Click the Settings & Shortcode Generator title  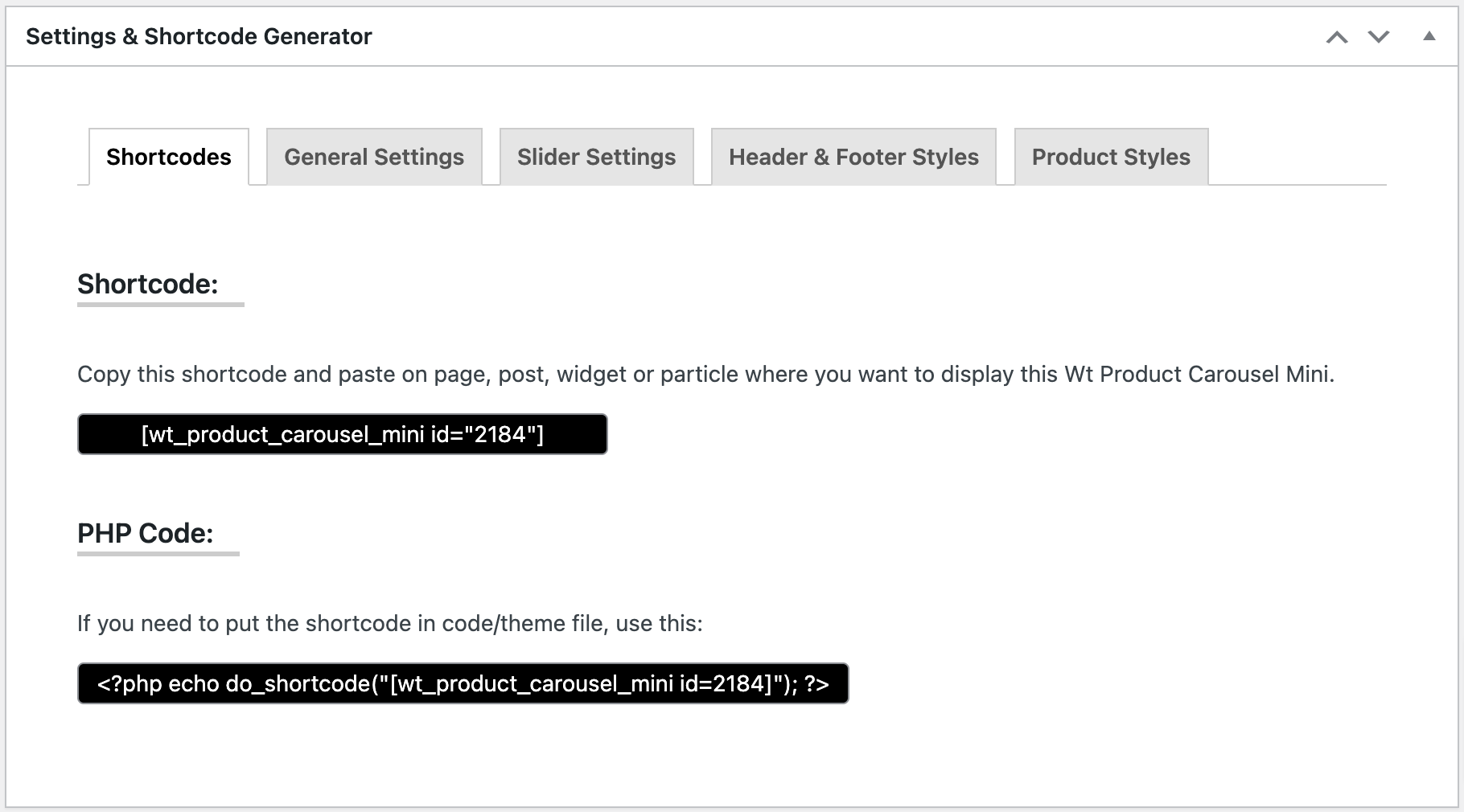point(199,37)
